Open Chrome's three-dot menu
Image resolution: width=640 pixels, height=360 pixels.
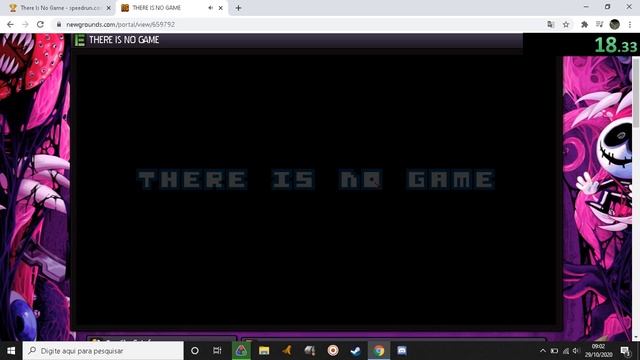(x=630, y=24)
